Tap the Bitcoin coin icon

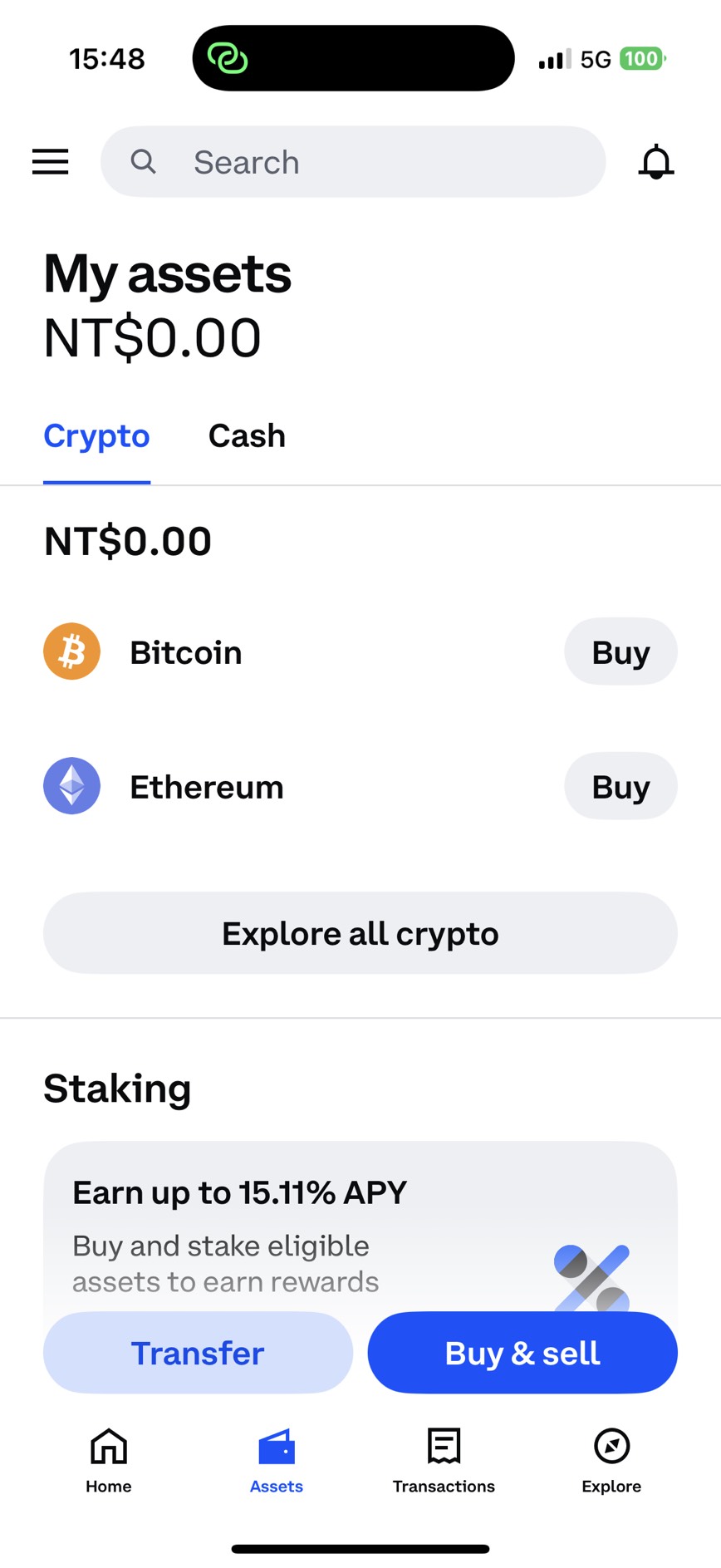point(72,651)
